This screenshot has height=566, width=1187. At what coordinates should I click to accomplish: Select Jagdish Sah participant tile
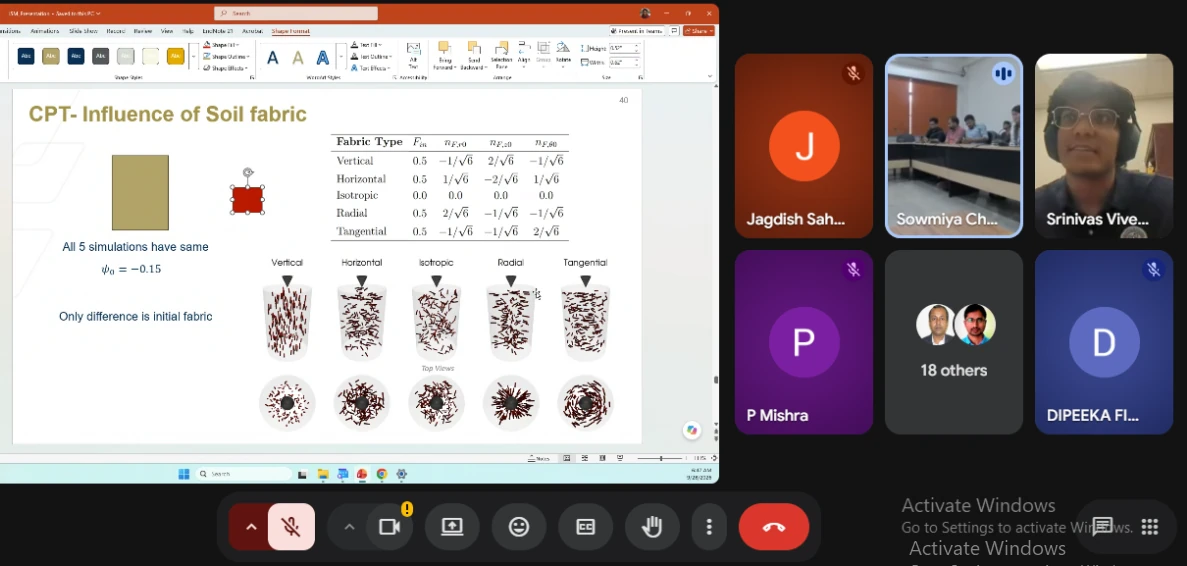point(804,146)
